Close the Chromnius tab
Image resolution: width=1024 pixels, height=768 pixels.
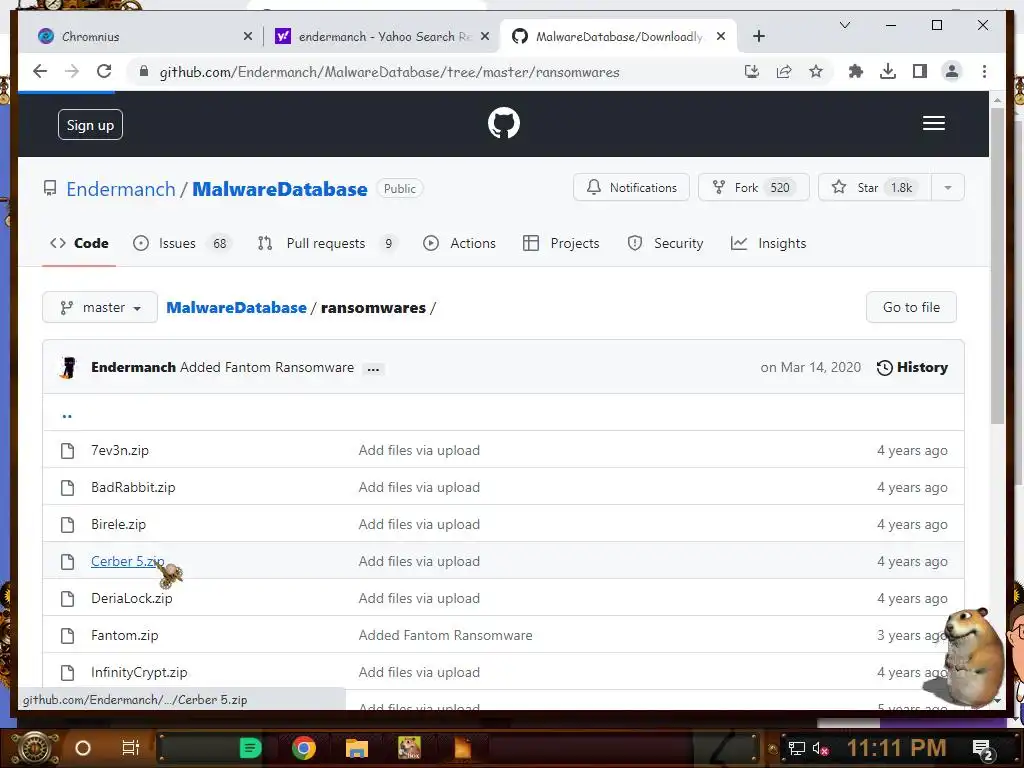248,37
